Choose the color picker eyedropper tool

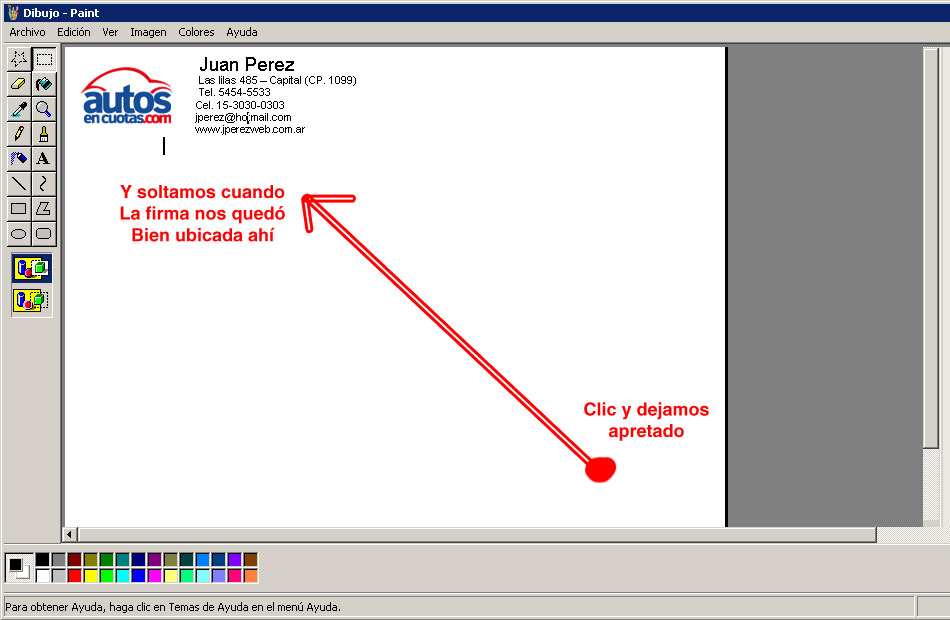tap(18, 108)
